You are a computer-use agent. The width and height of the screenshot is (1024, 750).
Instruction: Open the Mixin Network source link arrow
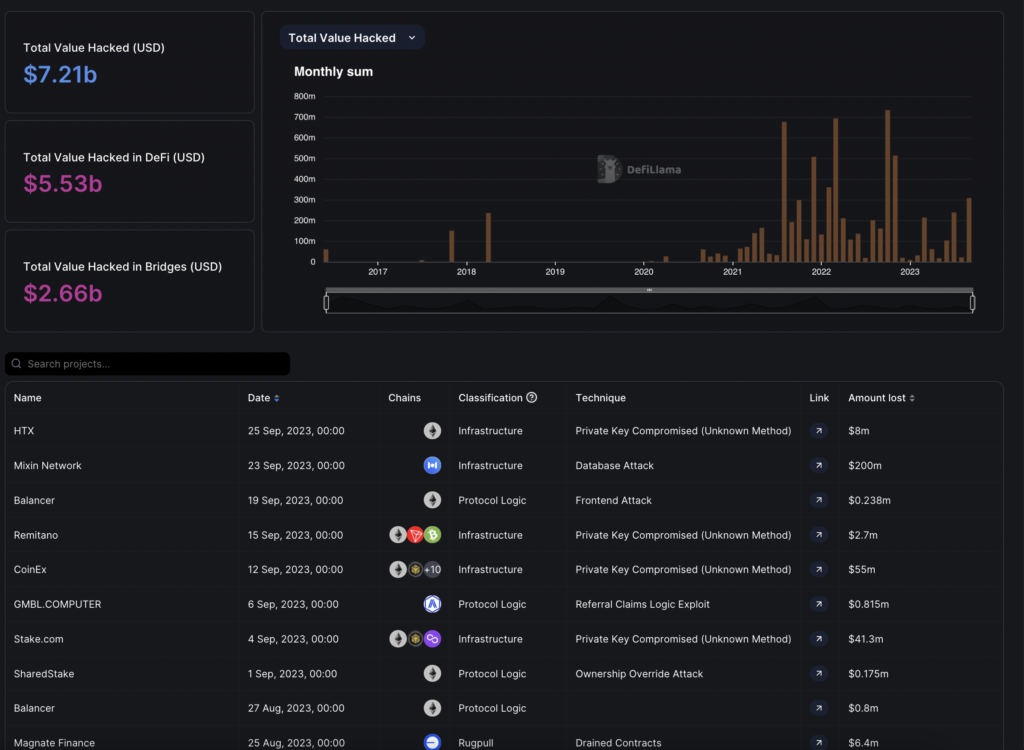[x=818, y=465]
